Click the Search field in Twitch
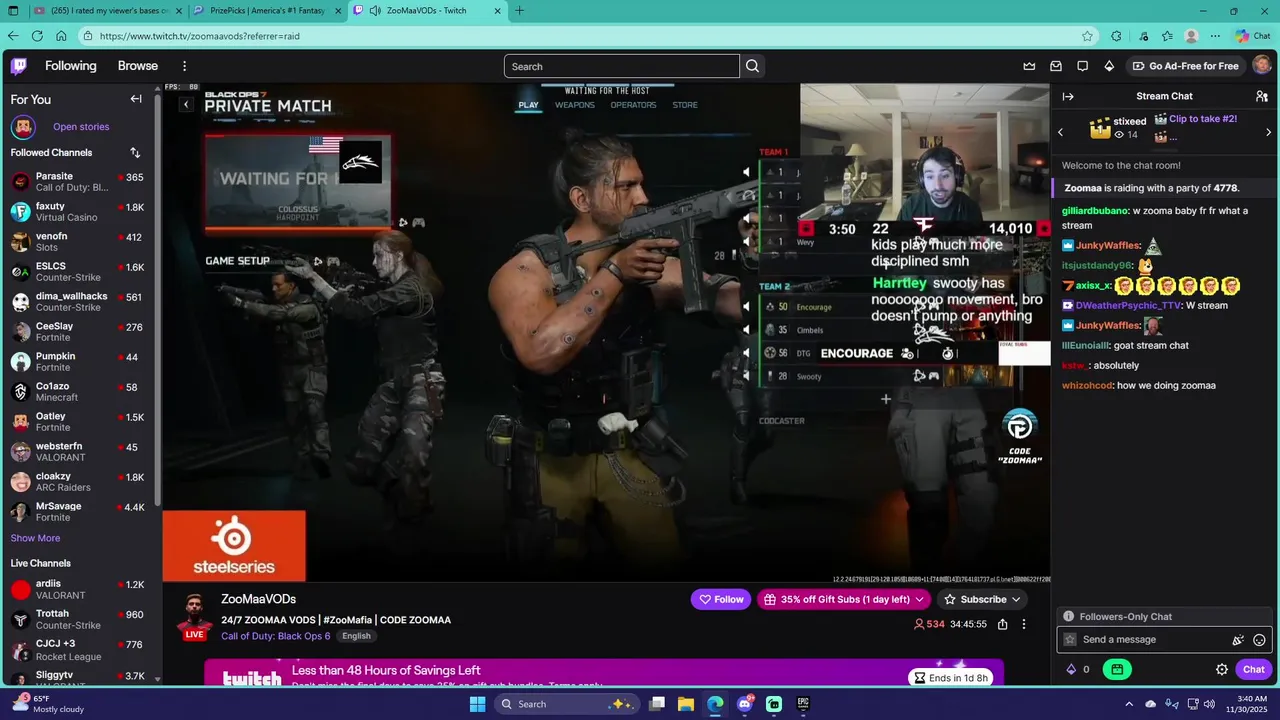 622,66
